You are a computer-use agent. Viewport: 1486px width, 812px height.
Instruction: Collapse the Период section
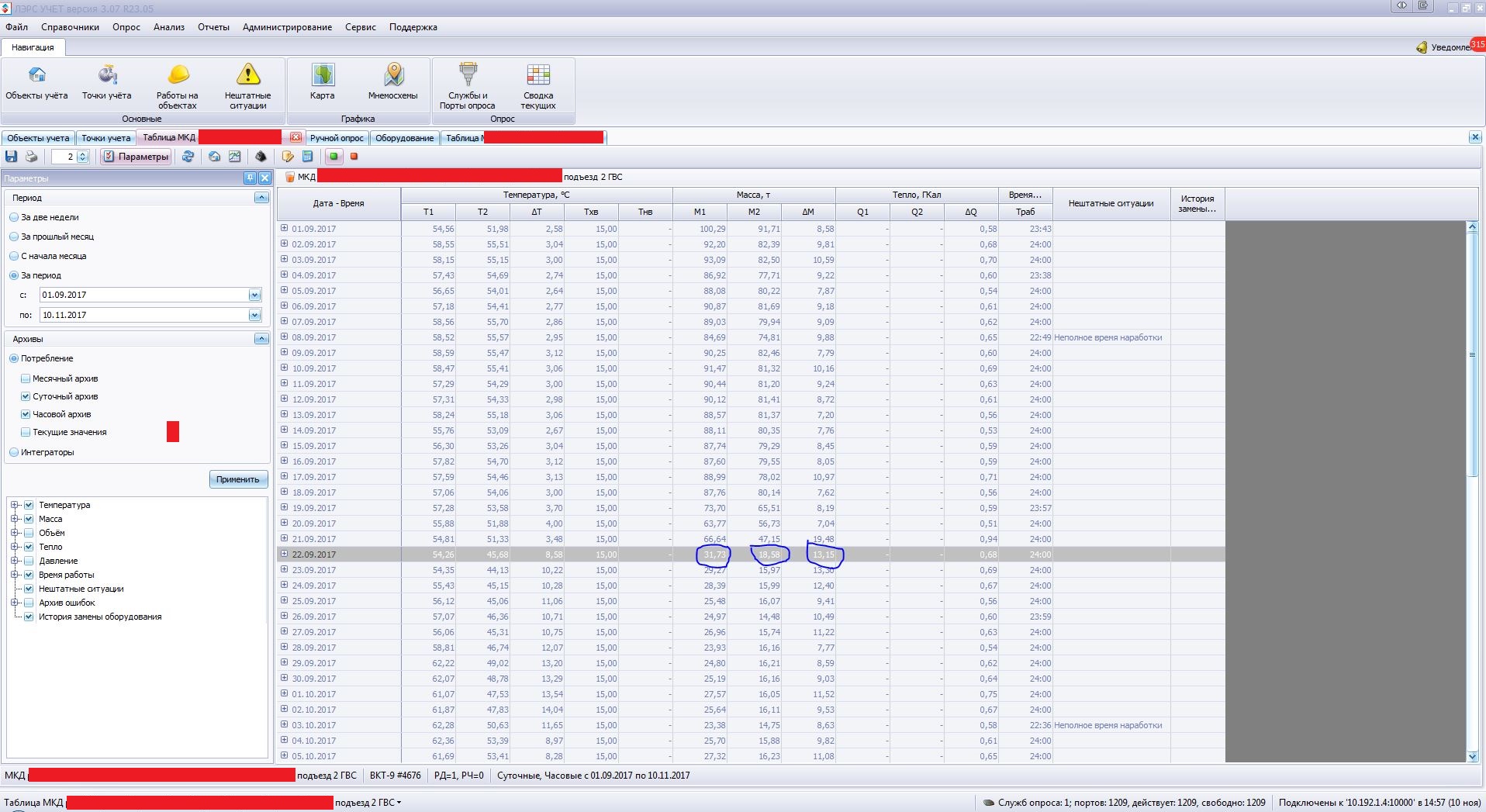pos(261,198)
